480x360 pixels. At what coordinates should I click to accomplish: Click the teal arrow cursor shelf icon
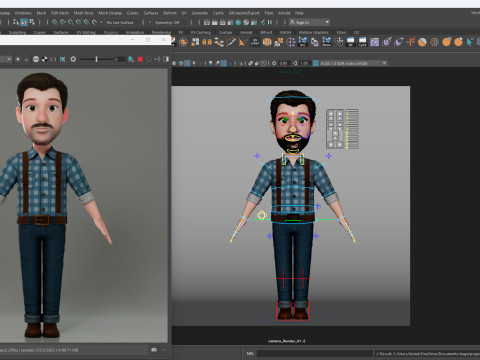point(470,42)
